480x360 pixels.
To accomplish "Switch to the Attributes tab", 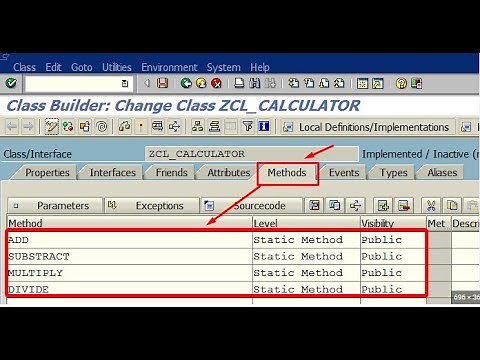I will pyautogui.click(x=229, y=173).
